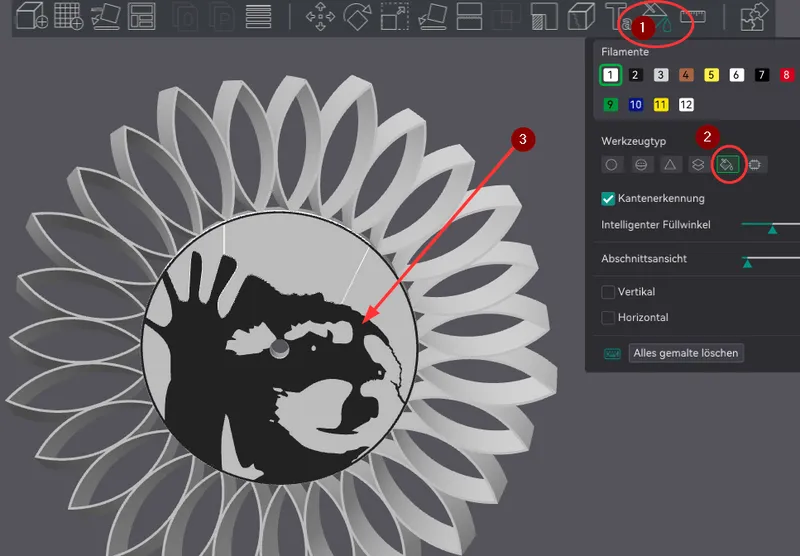
Task: Choose the Triangle tool type
Action: 670,165
